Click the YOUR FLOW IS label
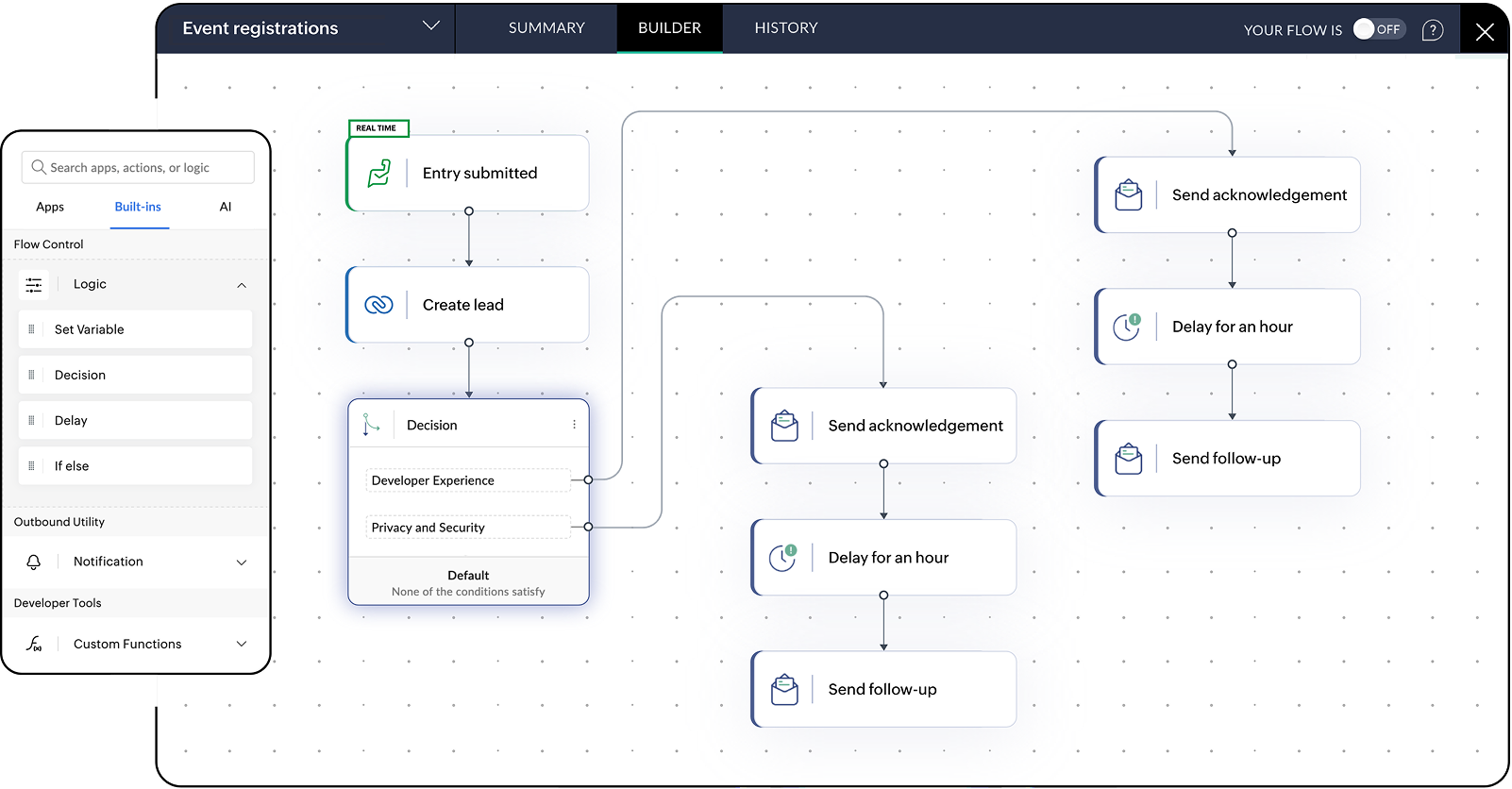 click(x=1292, y=30)
